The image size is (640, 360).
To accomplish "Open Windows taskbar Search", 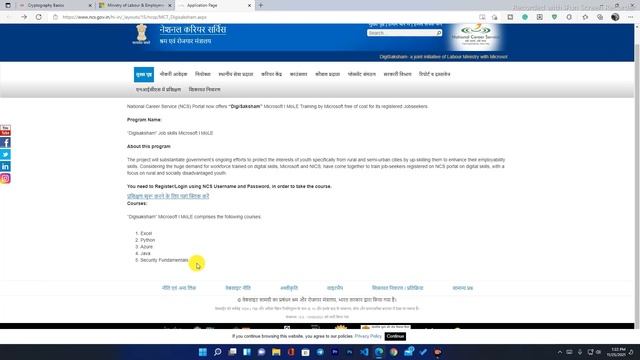I will (x=218, y=352).
